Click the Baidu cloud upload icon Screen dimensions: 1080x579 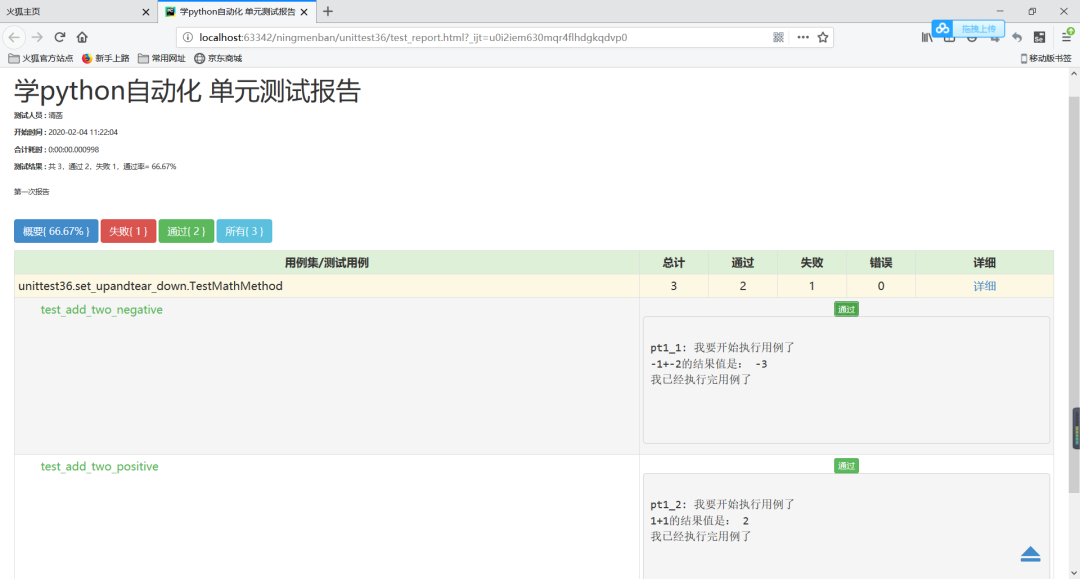943,28
